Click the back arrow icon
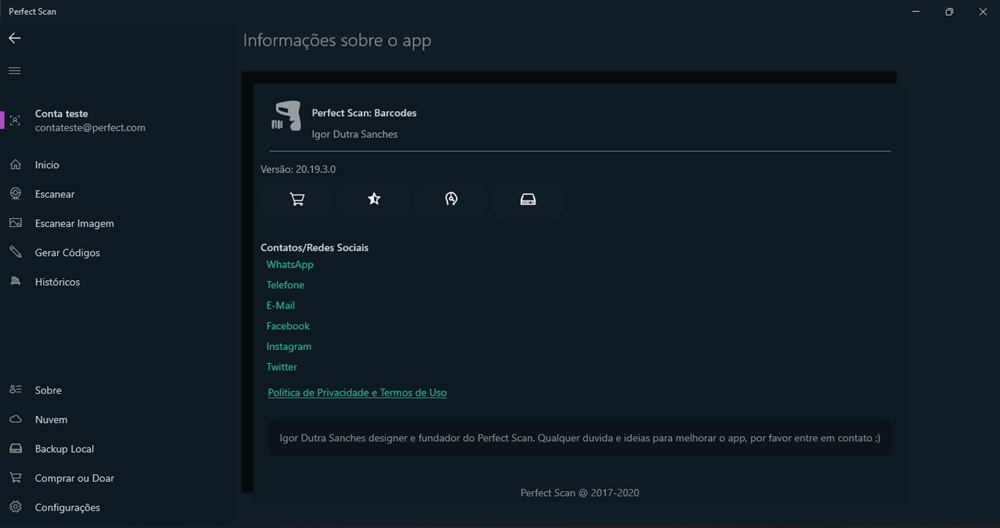The height and width of the screenshot is (528, 1000). tap(15, 38)
